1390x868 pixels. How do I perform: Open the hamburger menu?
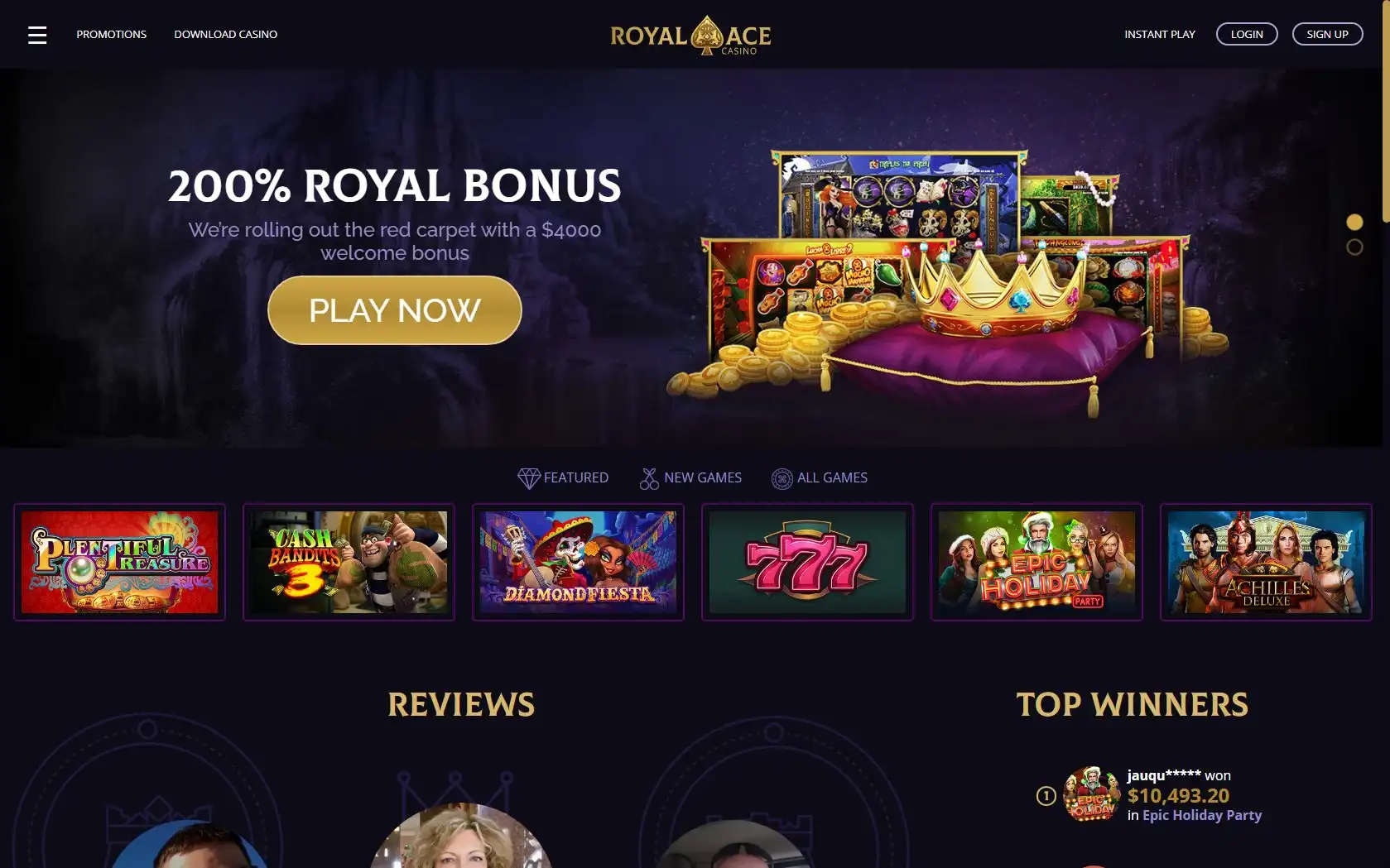[37, 35]
